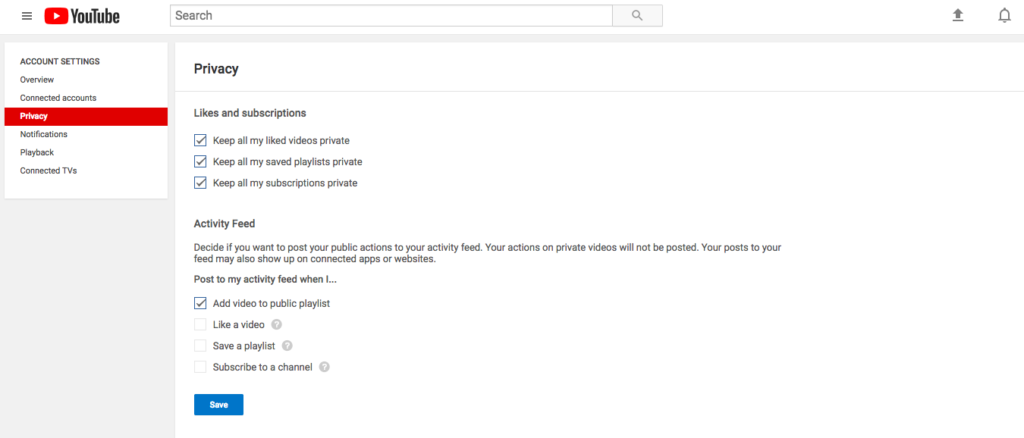Viewport: 1024px width, 438px height.
Task: Click the blue Save button
Action: [x=218, y=405]
